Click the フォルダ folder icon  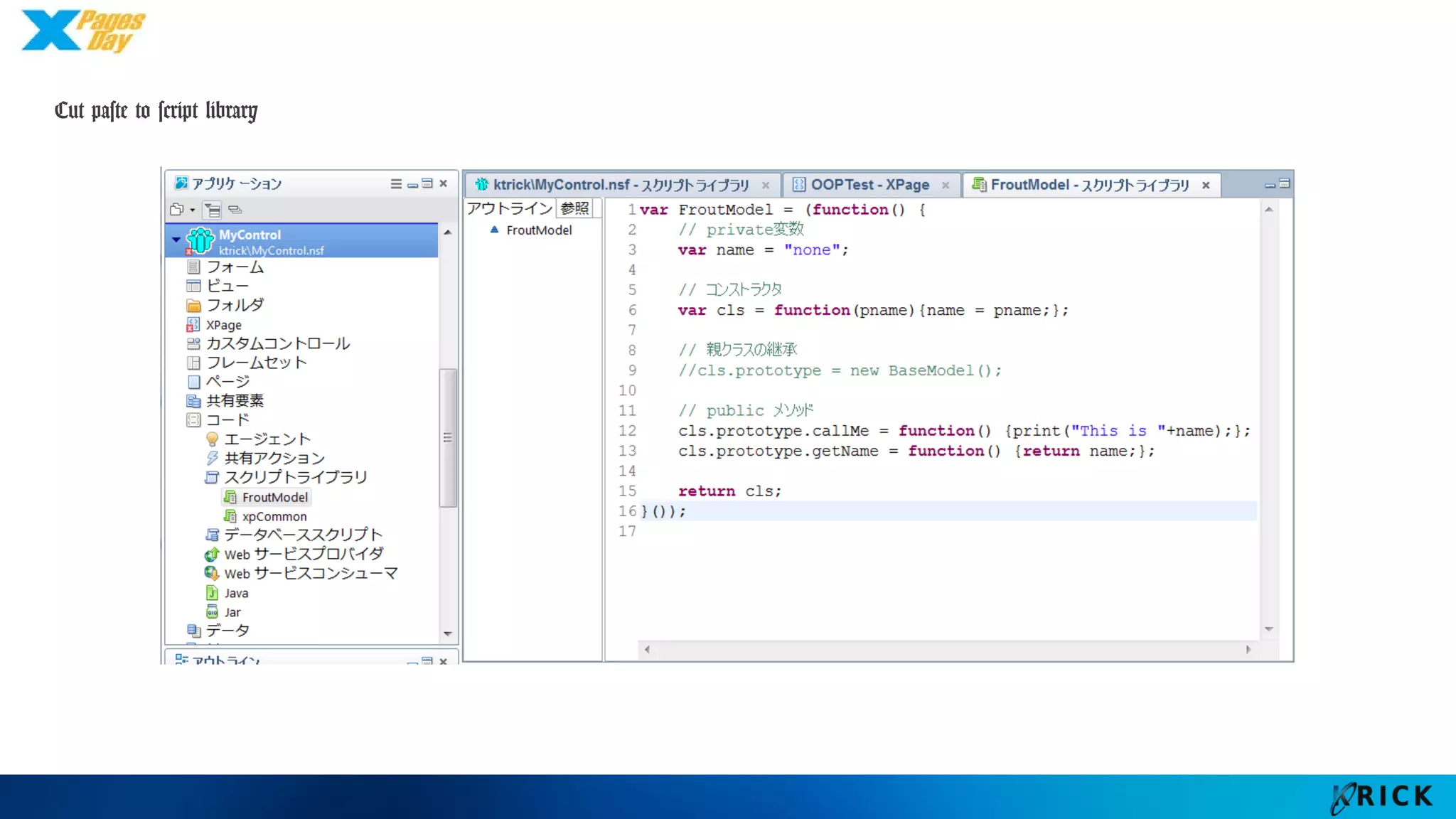coord(193,305)
